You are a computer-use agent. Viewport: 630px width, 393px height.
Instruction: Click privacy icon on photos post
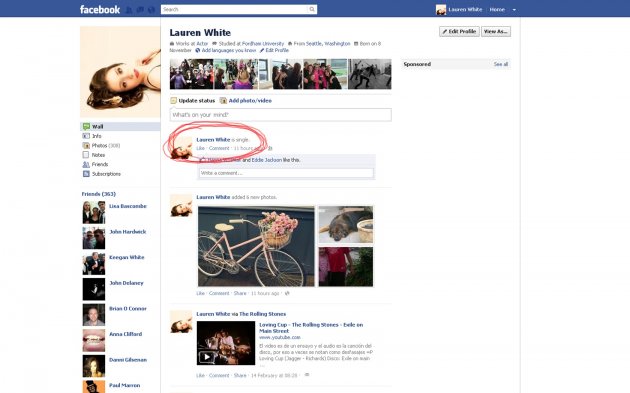(287, 293)
